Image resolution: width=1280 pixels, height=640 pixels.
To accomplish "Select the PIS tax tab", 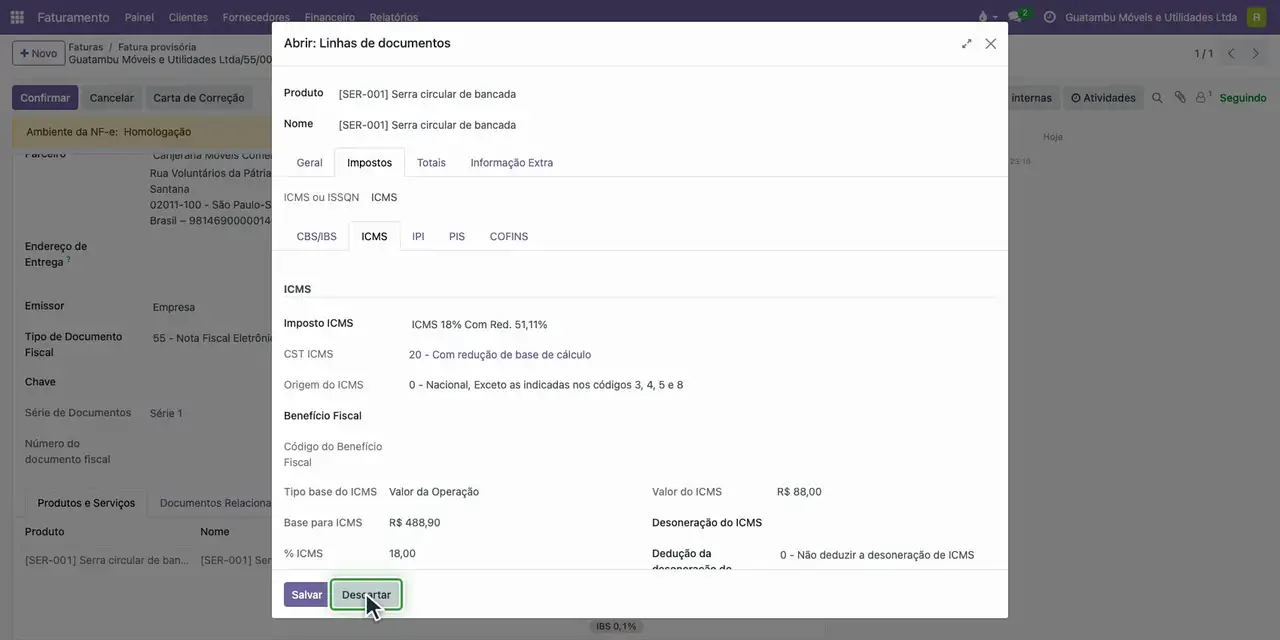I will (x=457, y=237).
